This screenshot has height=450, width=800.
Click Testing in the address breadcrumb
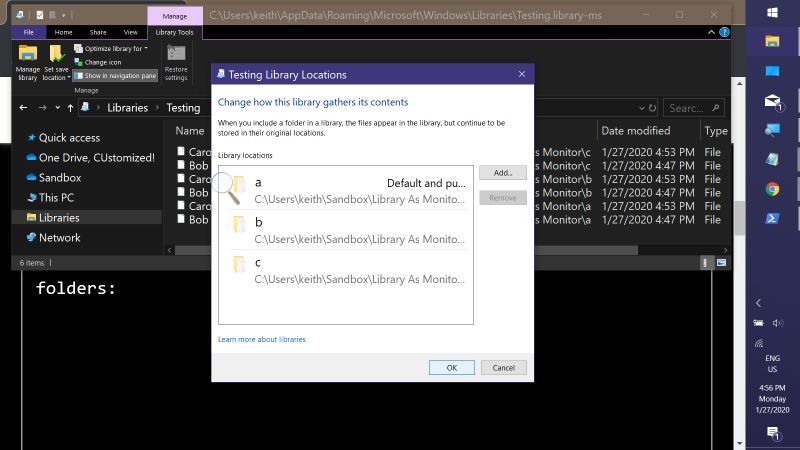[x=183, y=108]
